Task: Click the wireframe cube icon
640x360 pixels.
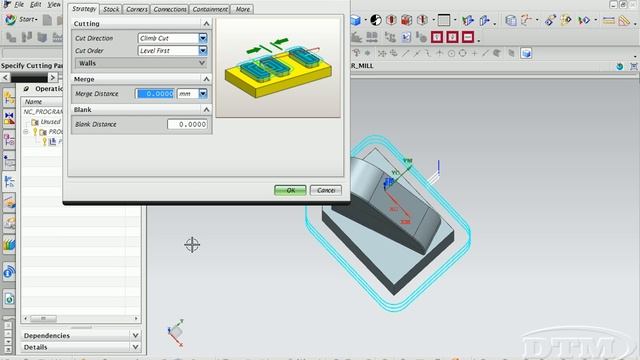Action: [x=511, y=20]
